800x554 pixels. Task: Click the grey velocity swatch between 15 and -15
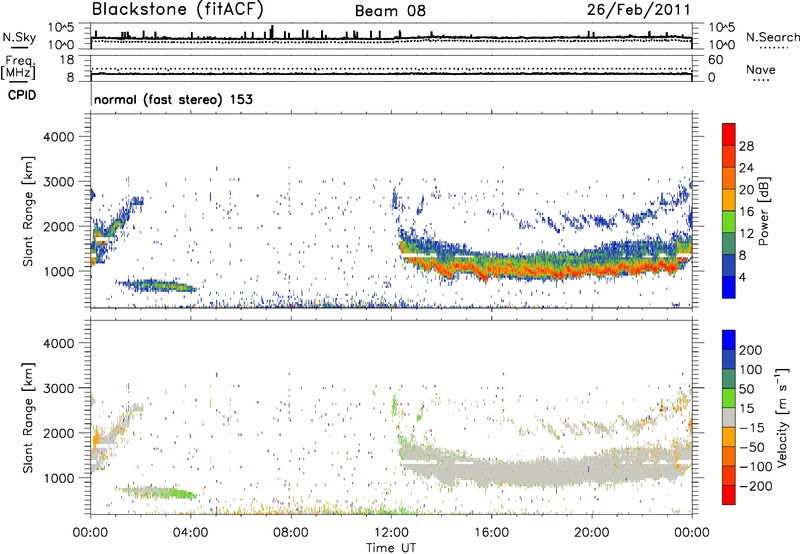click(729, 418)
